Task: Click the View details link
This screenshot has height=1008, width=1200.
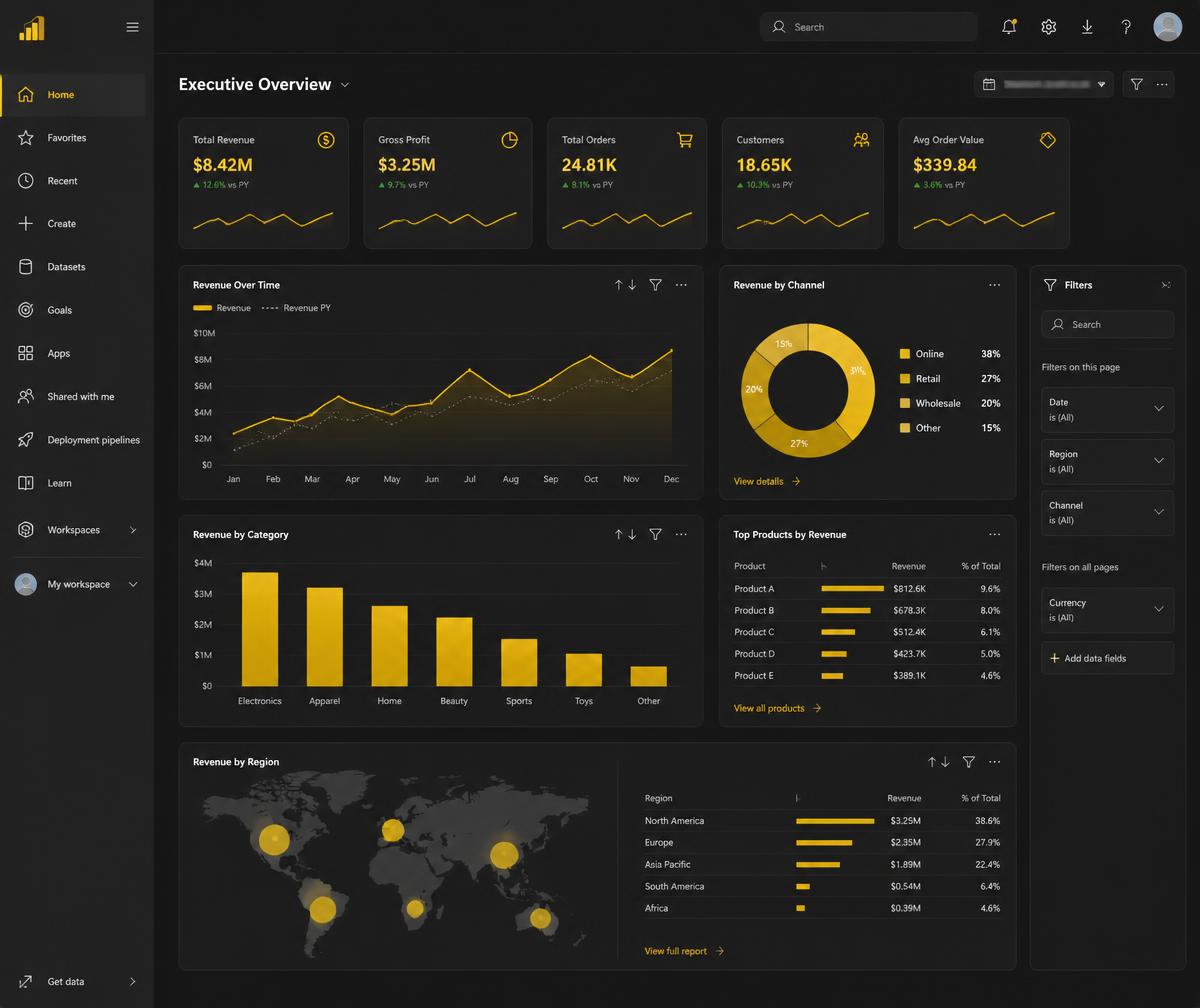Action: [x=767, y=482]
